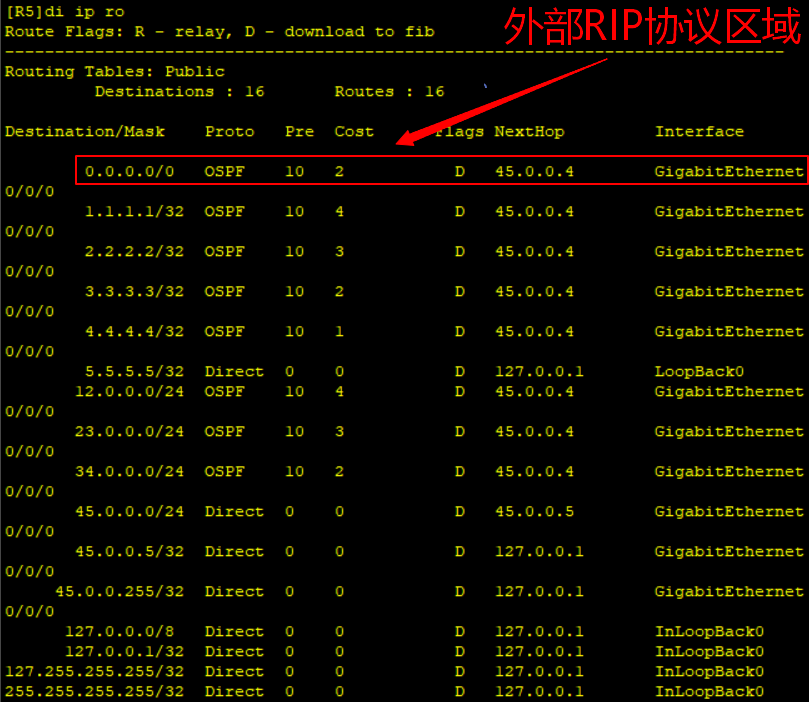Viewport: 809px width, 702px height.
Task: Click destination "23.0.0.0/24"
Action: point(130,432)
